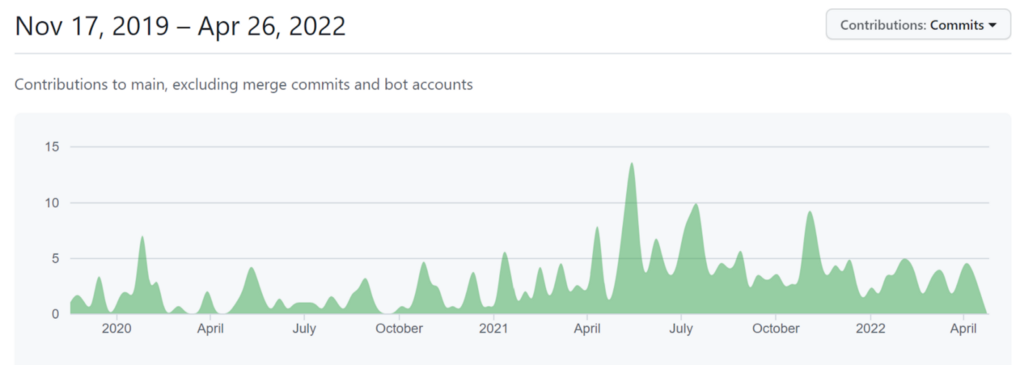The image size is (1024, 365).
Task: Click the peak just after October 2021
Action: click(809, 212)
